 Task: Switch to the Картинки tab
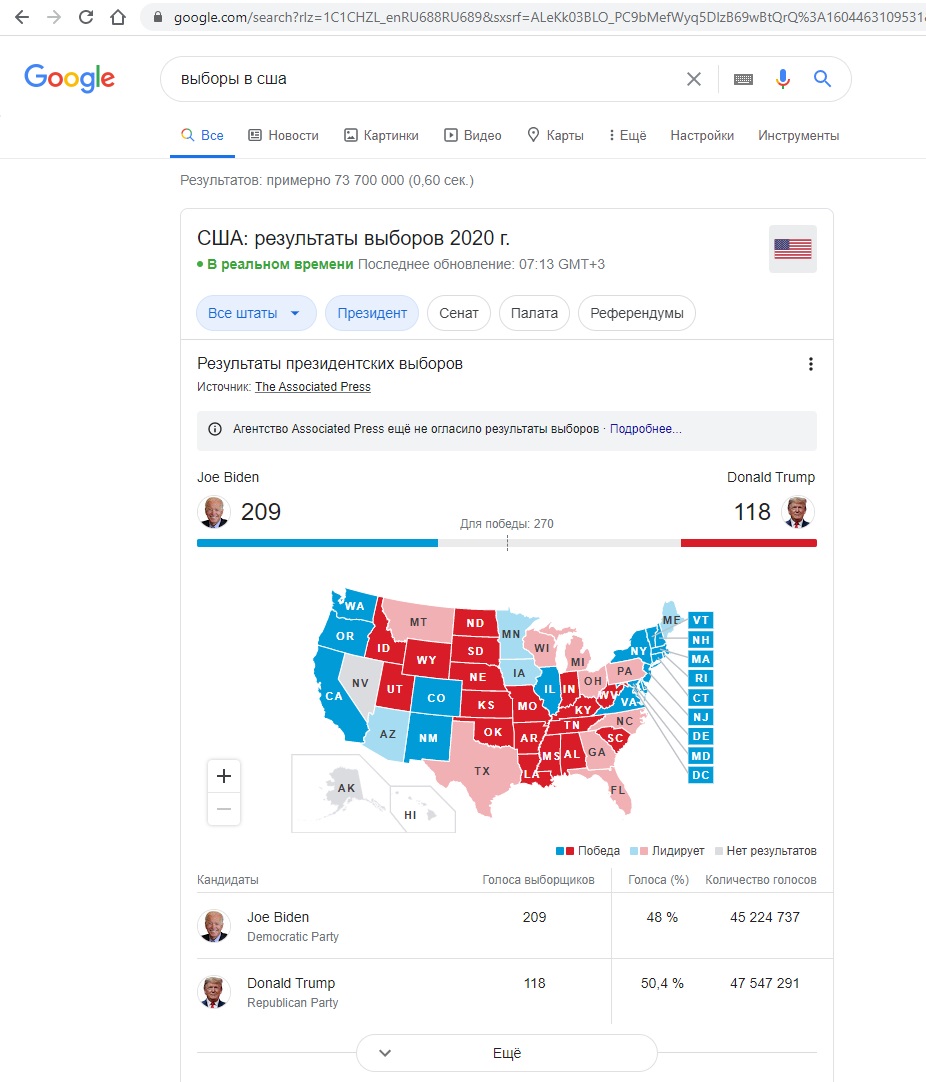382,135
